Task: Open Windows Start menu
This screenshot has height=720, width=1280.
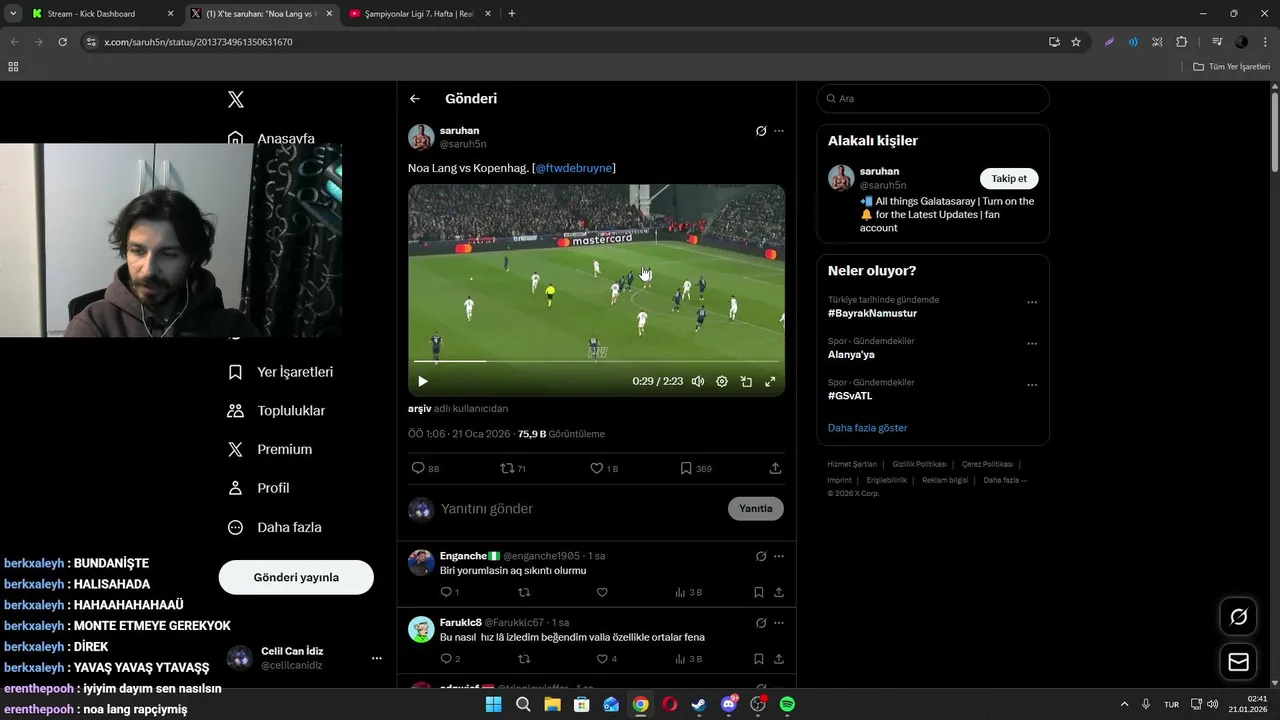Action: [493, 704]
